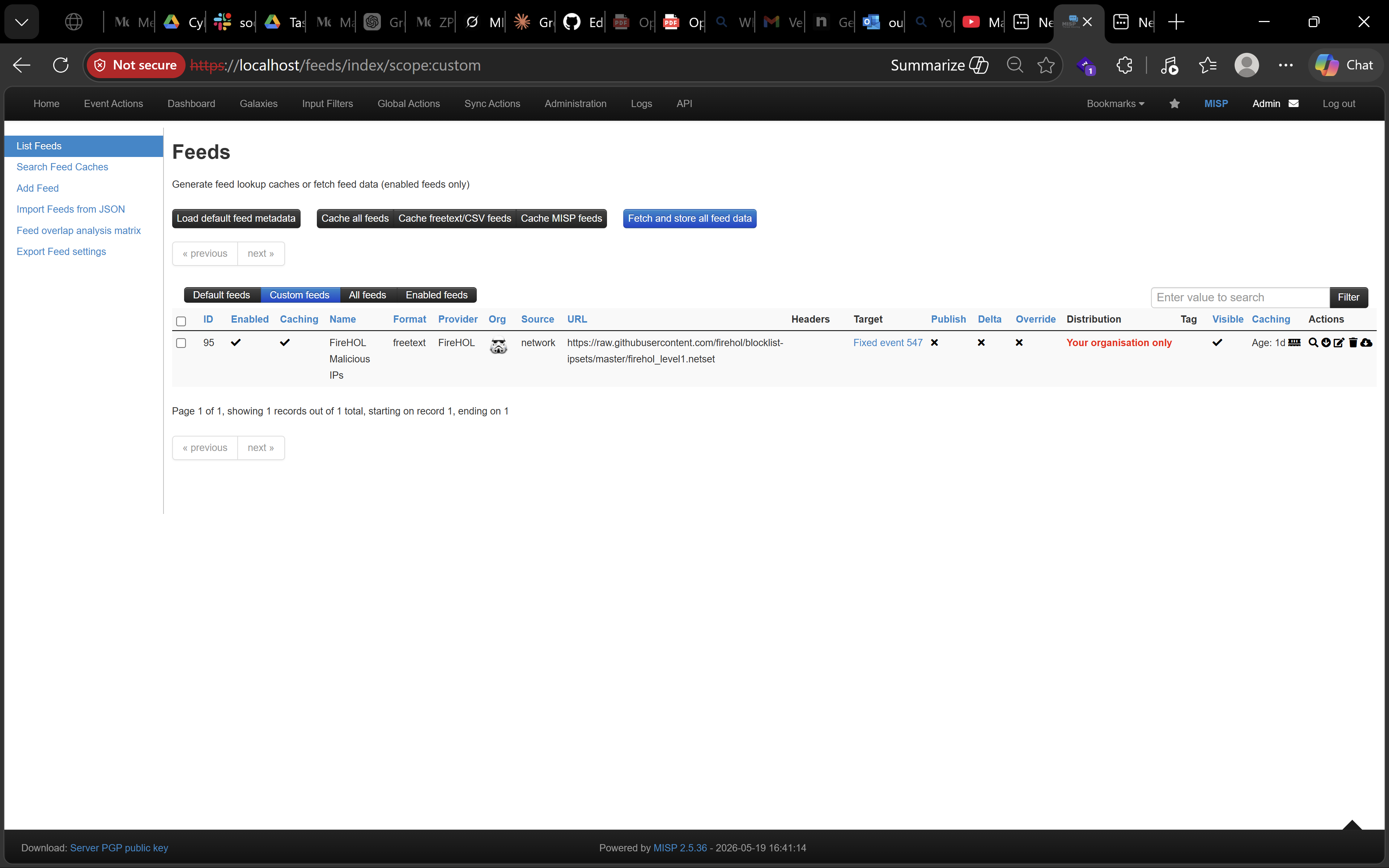Click the circled down-arrow fetch icon
1389x868 pixels.
[1326, 342]
